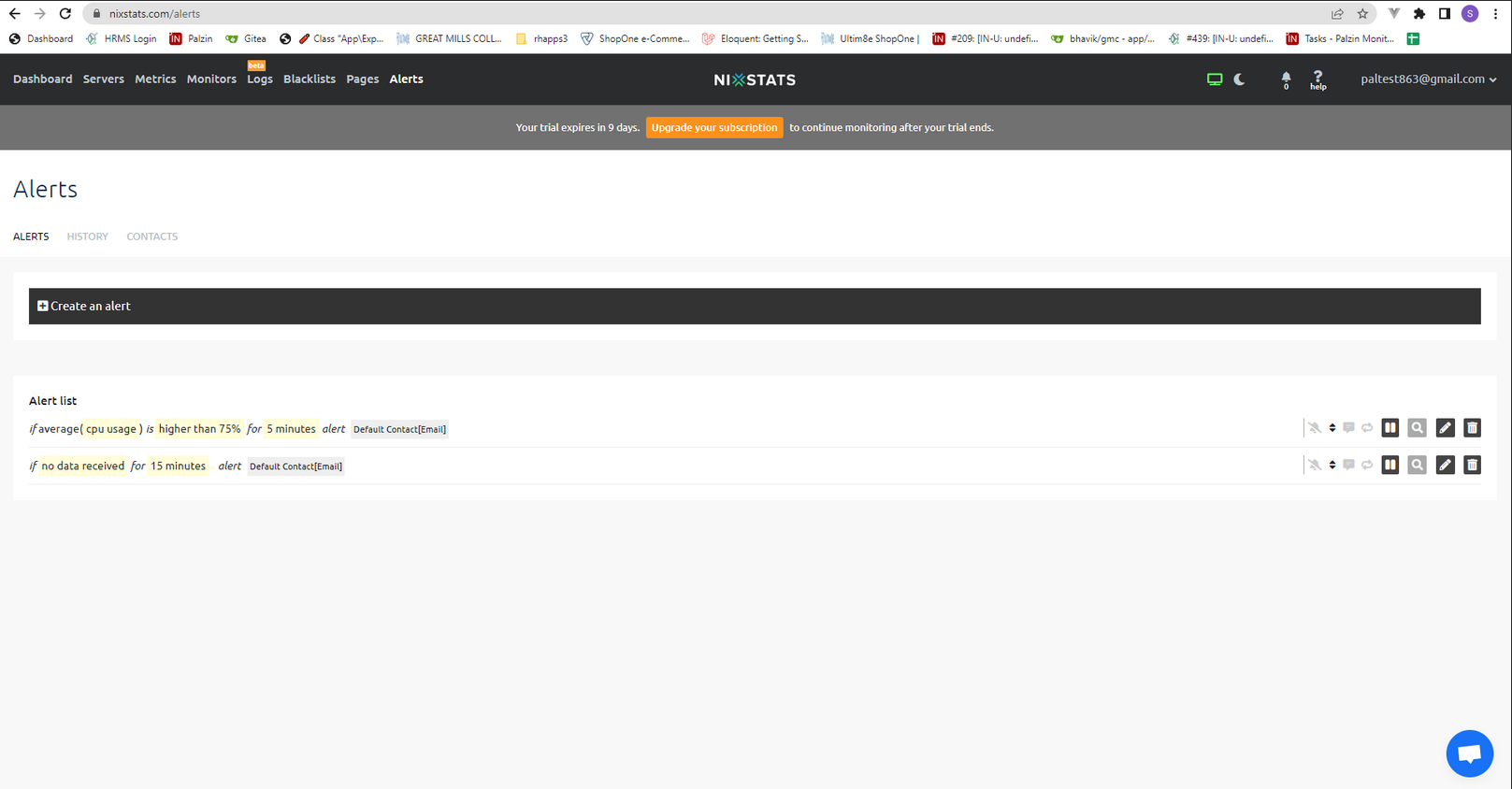
Task: Click the repeat icon on cpu usage alert
Action: pyautogui.click(x=1367, y=428)
